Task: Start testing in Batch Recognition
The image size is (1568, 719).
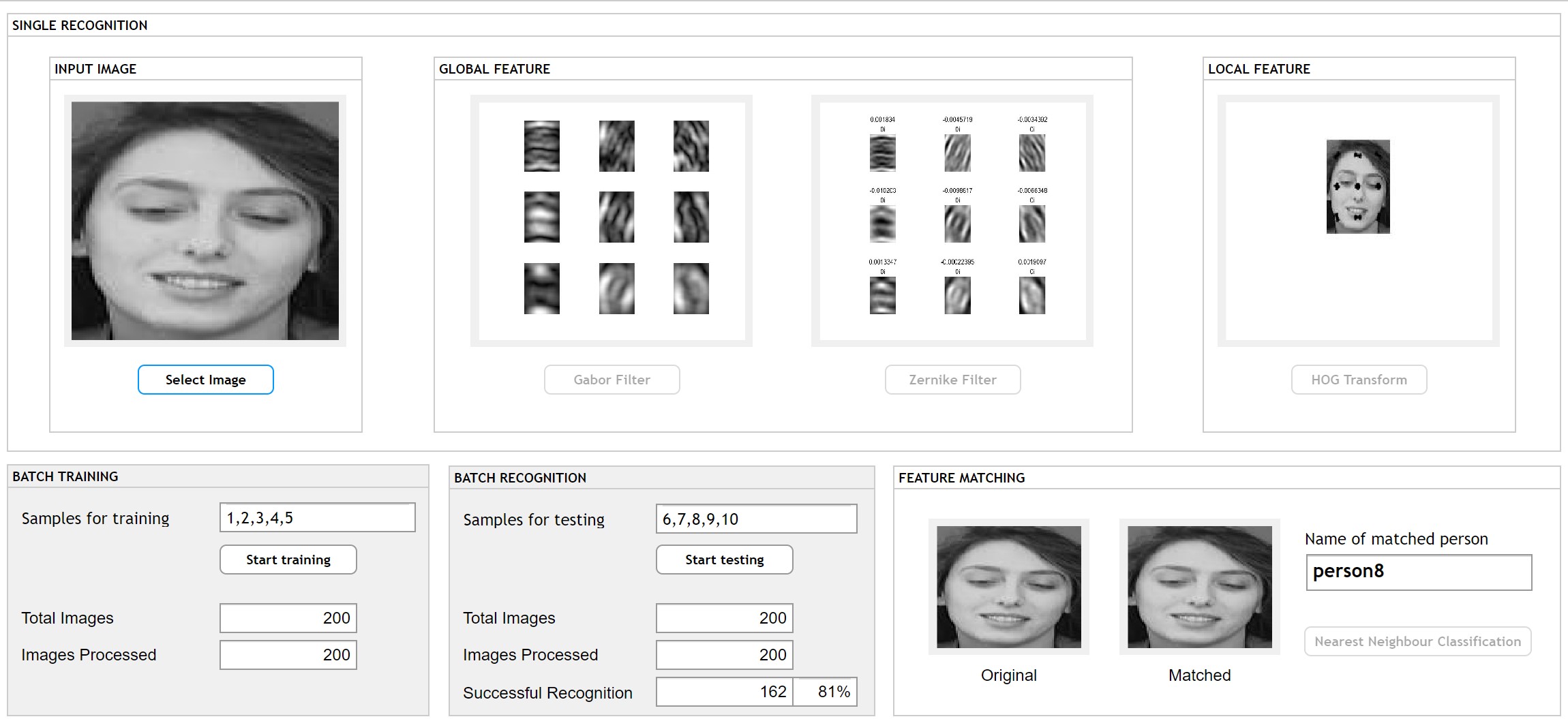Action: 724,560
